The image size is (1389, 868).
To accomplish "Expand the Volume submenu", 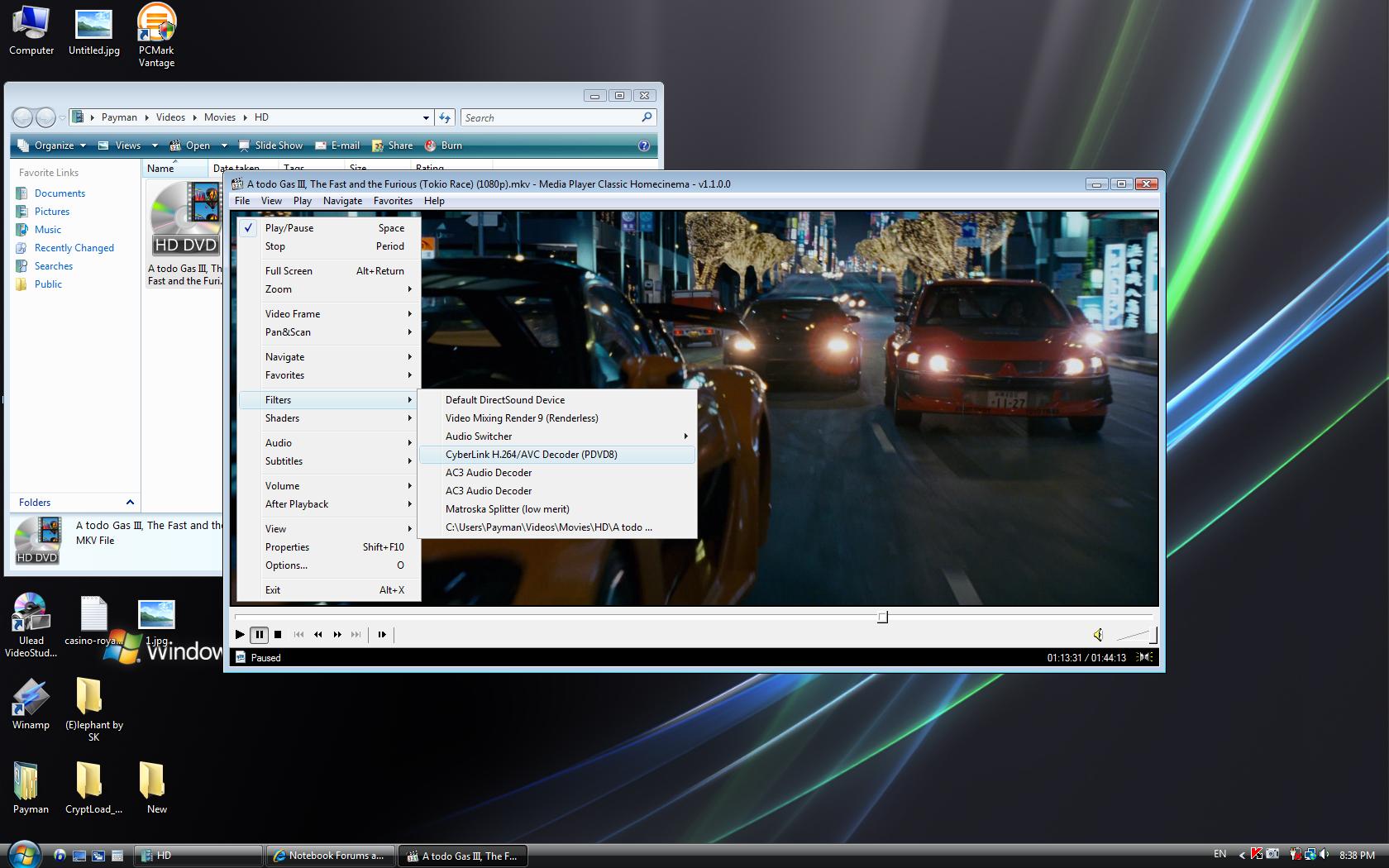I will click(329, 486).
